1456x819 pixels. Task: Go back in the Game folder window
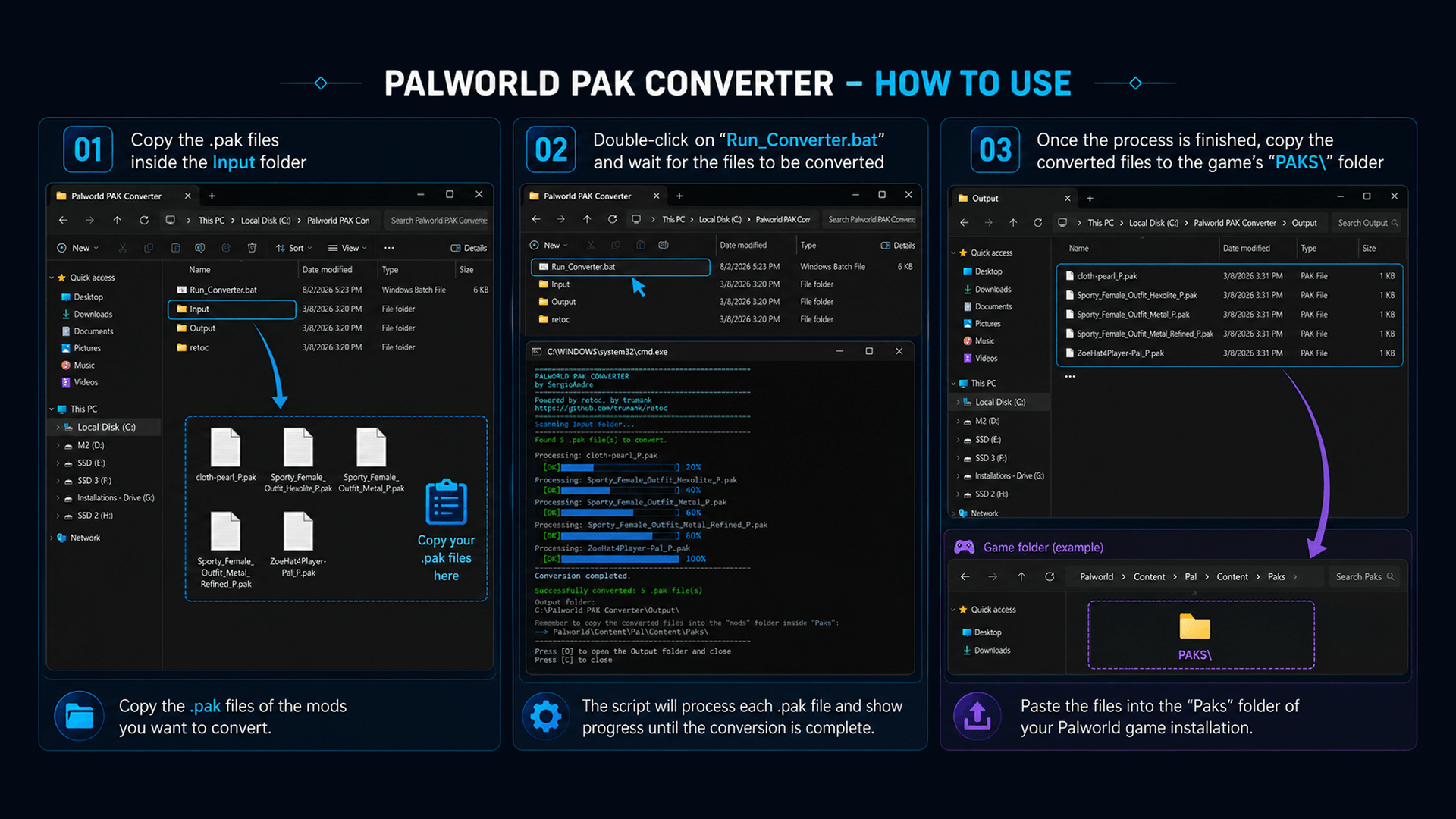965,577
